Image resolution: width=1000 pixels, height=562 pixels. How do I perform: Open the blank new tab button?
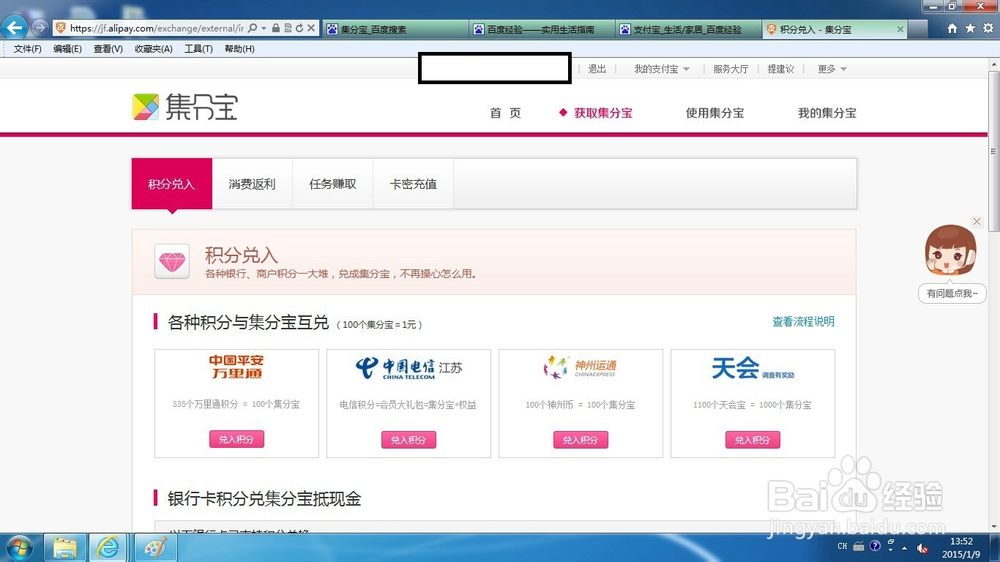pos(918,29)
